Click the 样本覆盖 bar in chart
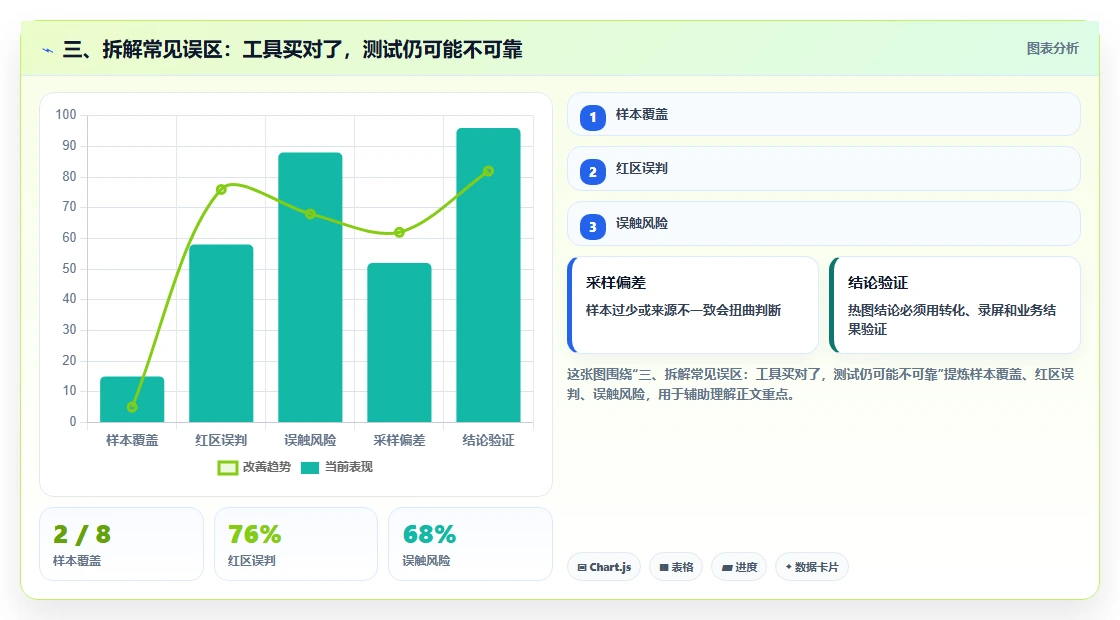1120x620 pixels. pyautogui.click(x=132, y=399)
